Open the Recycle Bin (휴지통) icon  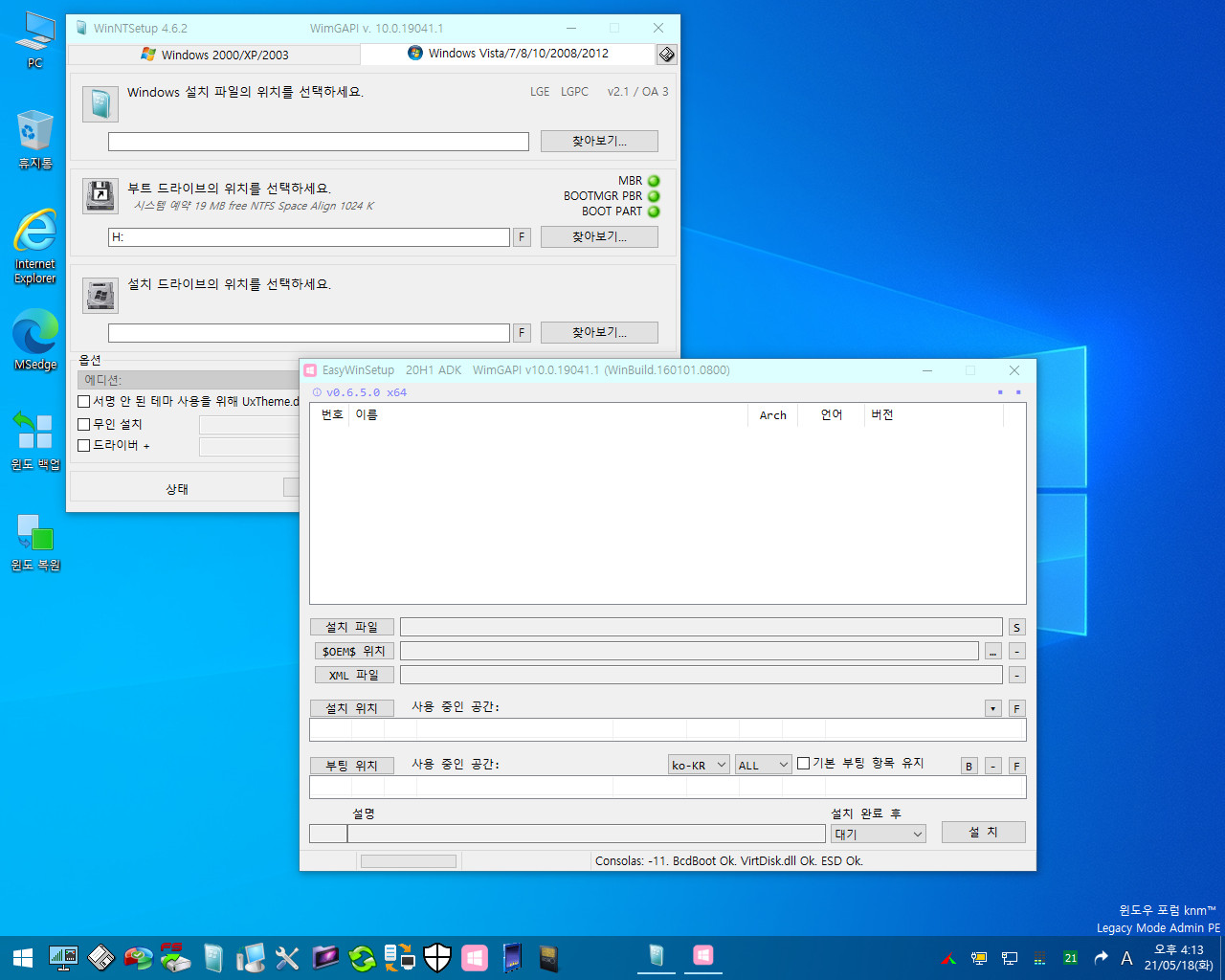click(x=35, y=140)
